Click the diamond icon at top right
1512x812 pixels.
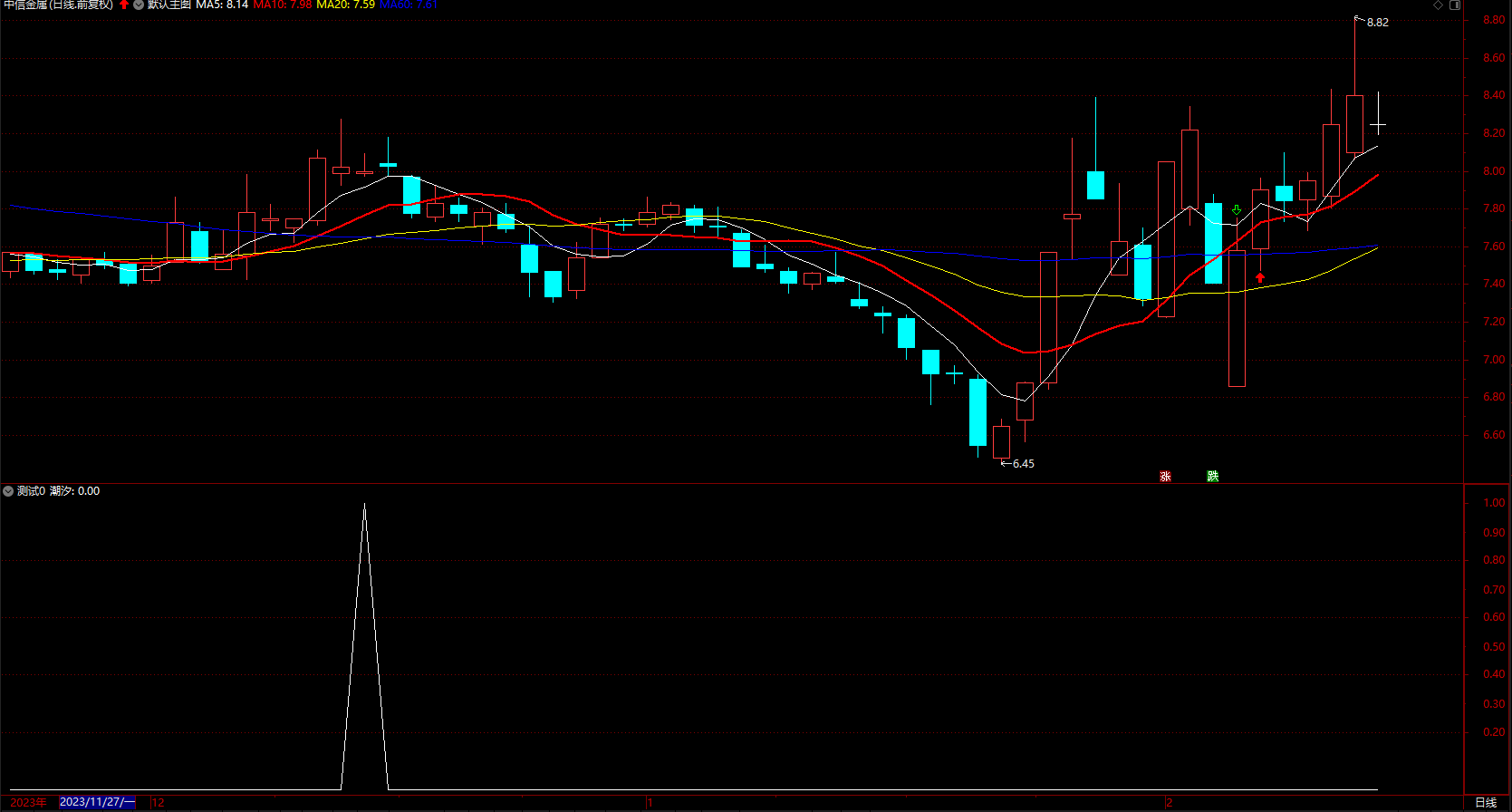pyautogui.click(x=1438, y=5)
